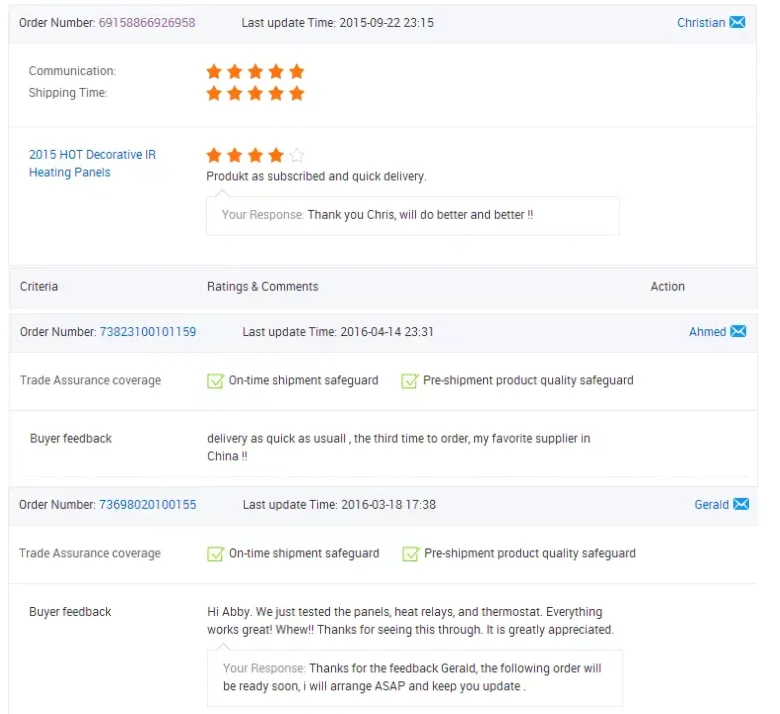Click first star of the product rating
Screen dimensions: 780x714
(x=214, y=155)
